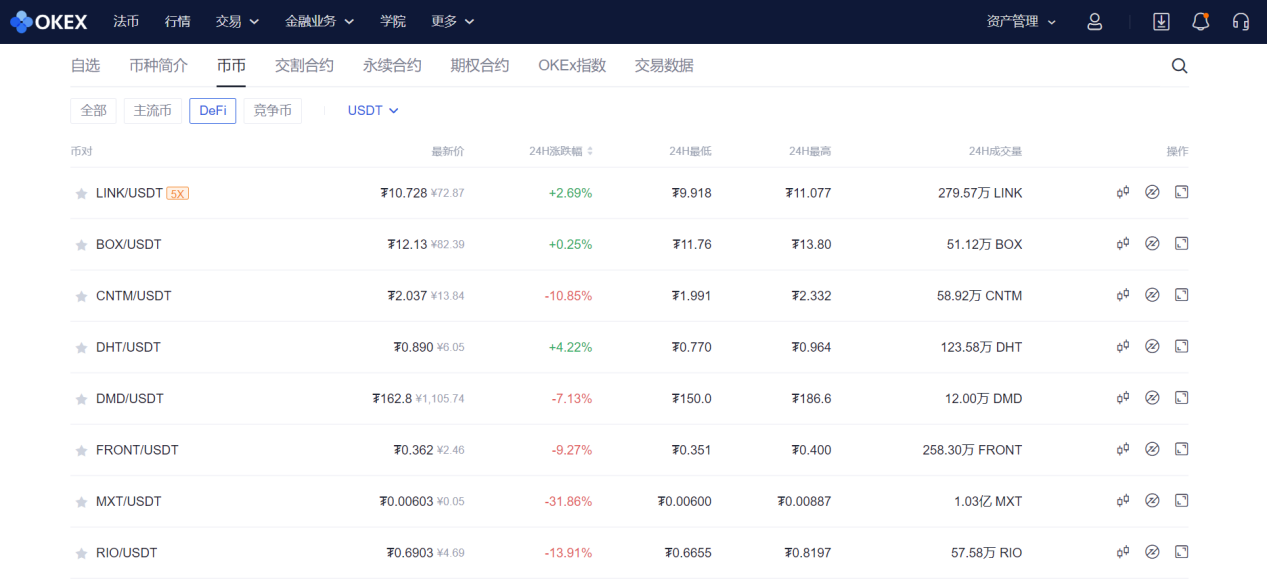The image size is (1267, 583).
Task: Click the round arrow icon for DMD/USDT
Action: pyautogui.click(x=1152, y=398)
